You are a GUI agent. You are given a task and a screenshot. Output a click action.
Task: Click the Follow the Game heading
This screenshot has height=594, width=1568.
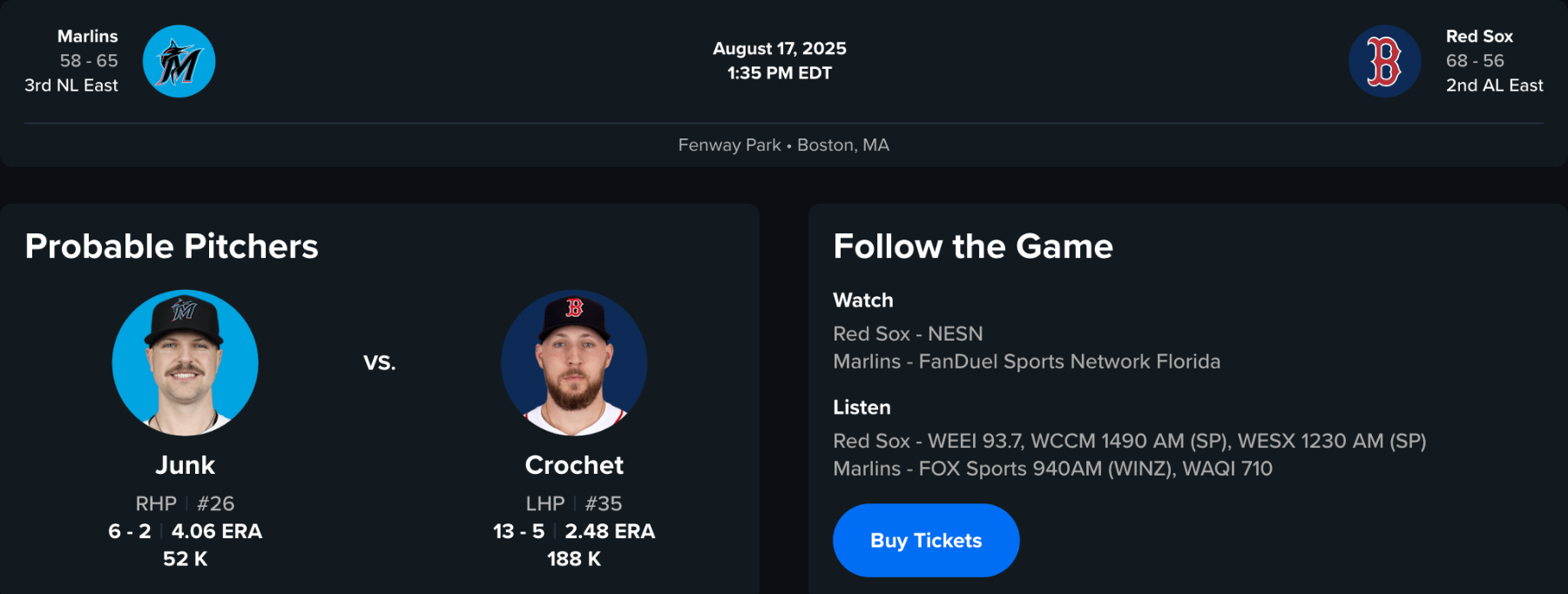point(973,246)
